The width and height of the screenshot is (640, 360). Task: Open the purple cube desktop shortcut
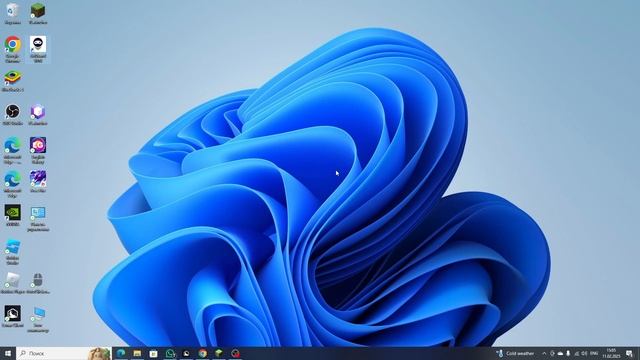[38, 115]
